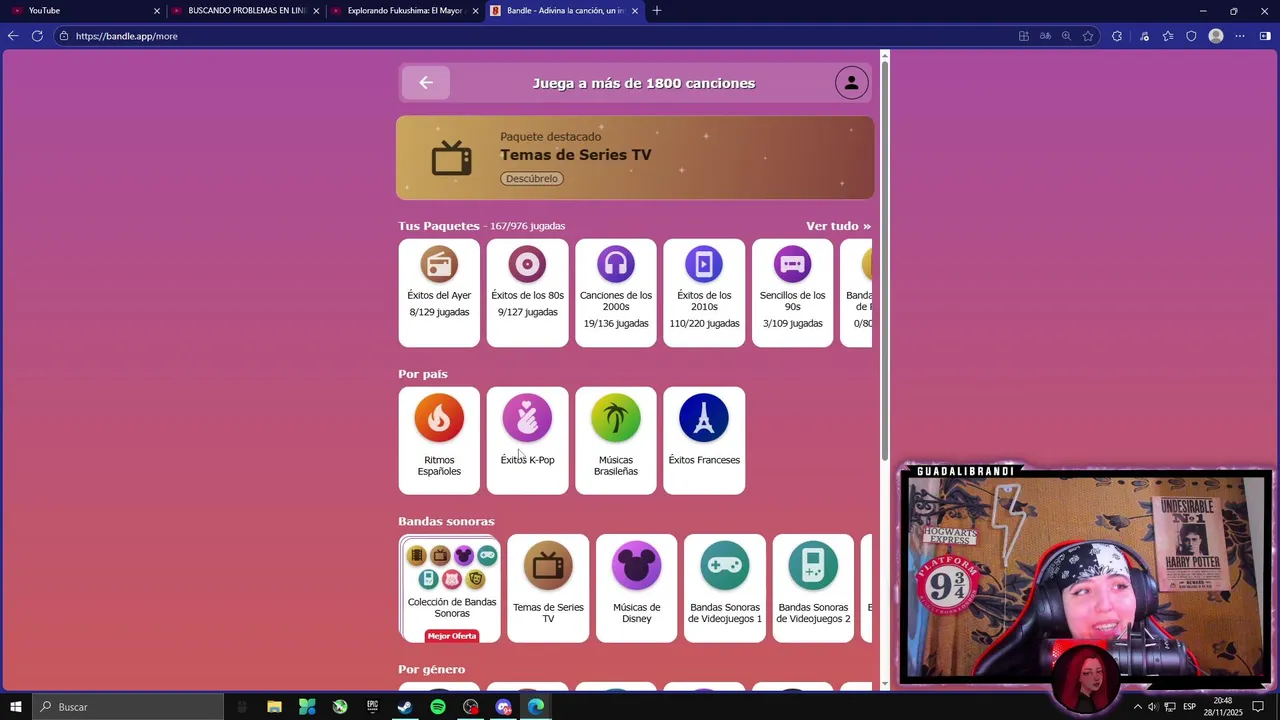Screen dimensions: 1280x720
Task: Open the Músicas de Disney pack
Action: [636, 588]
